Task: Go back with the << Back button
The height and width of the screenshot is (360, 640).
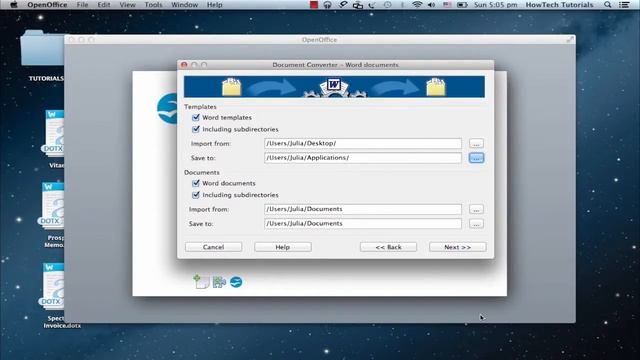Action: point(388,247)
